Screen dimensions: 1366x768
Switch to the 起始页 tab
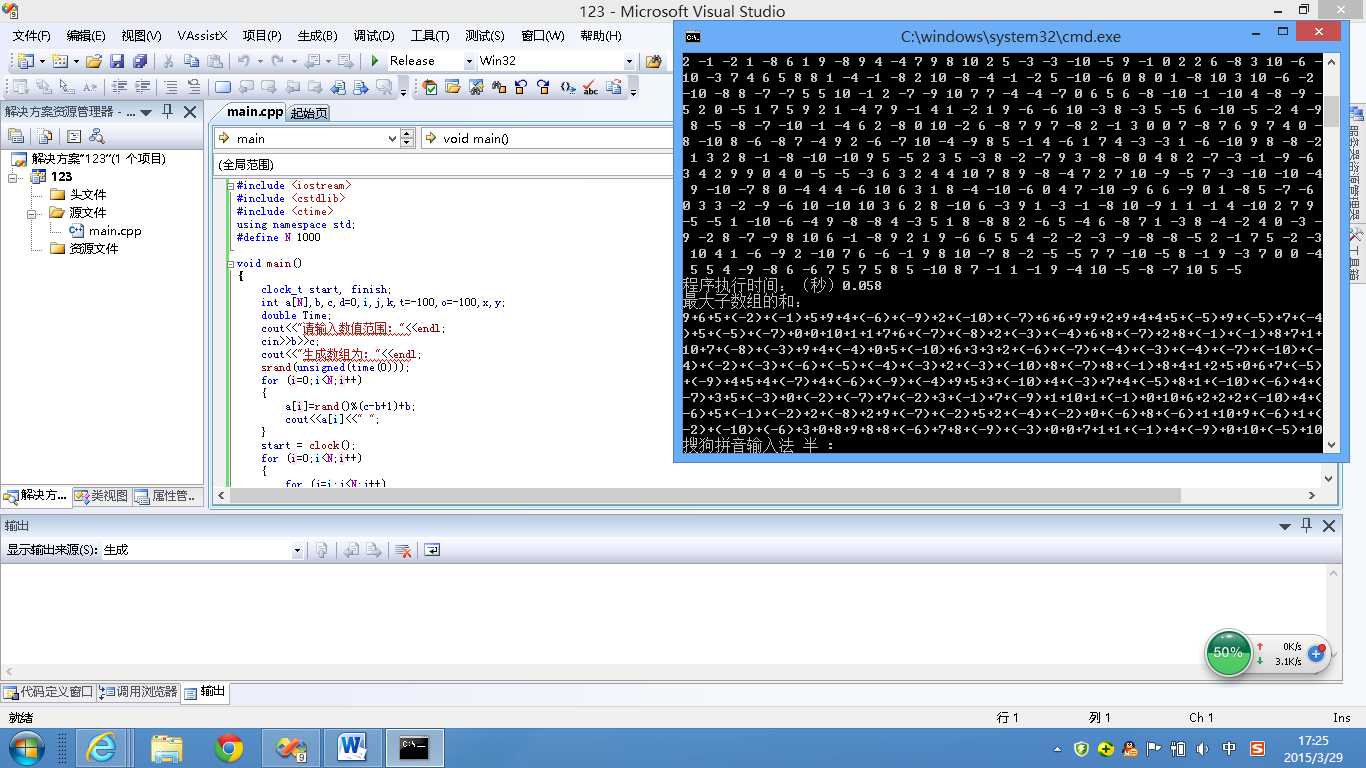pyautogui.click(x=309, y=112)
